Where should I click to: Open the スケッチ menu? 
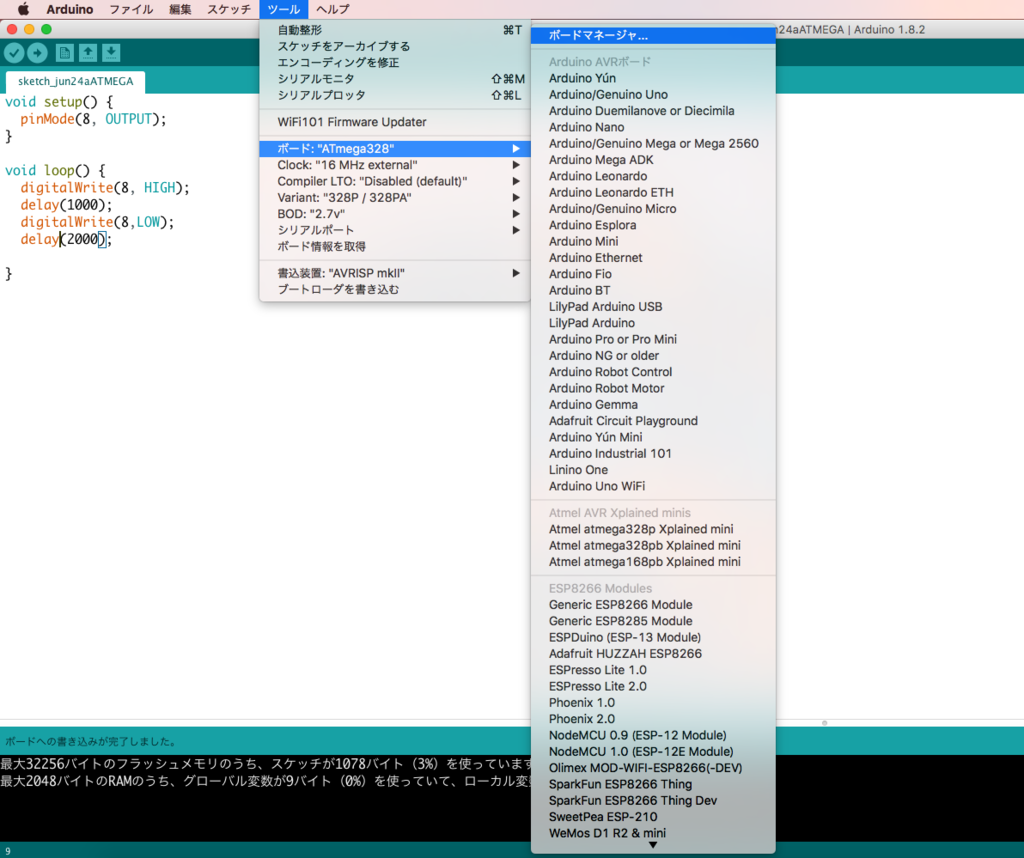tap(229, 9)
